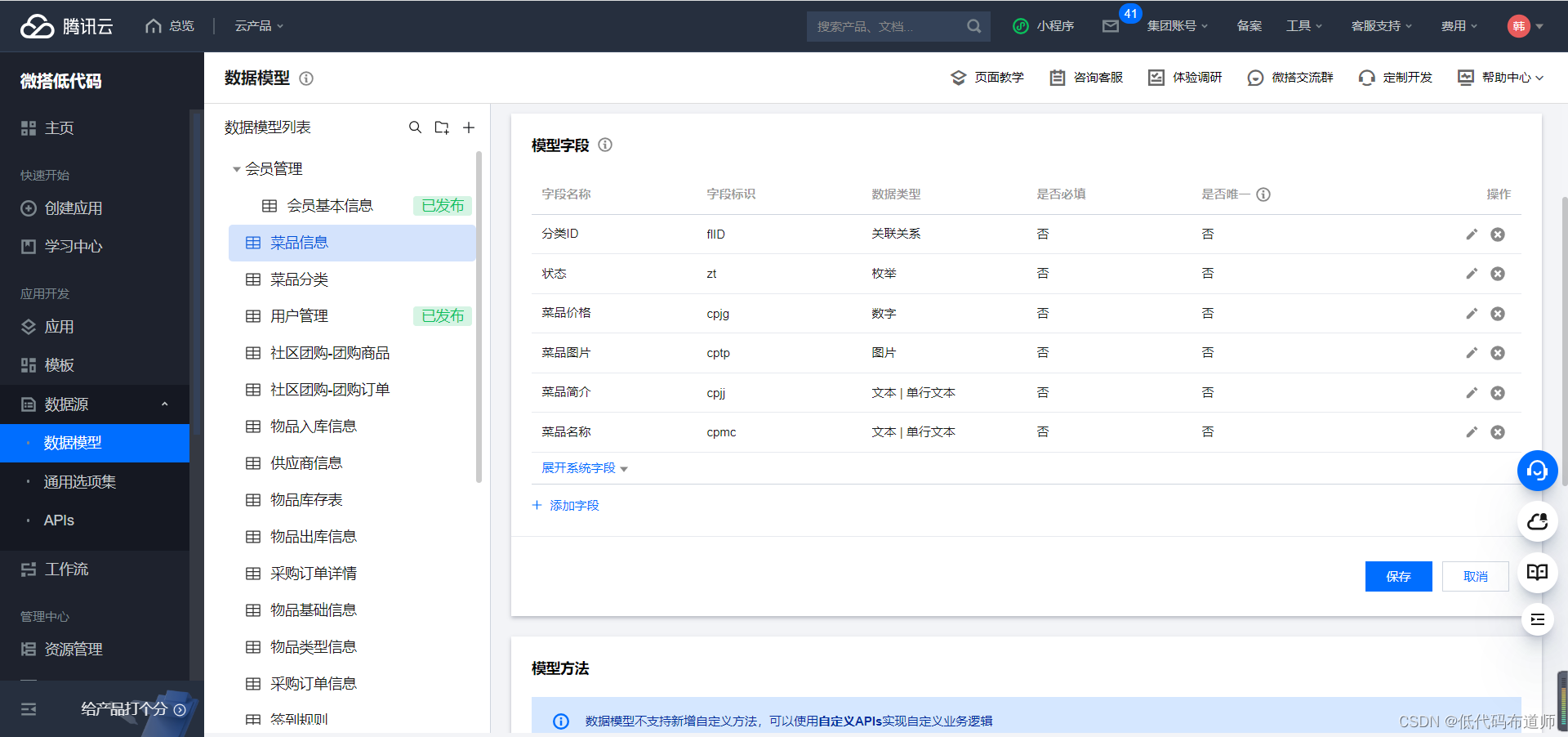The height and width of the screenshot is (737, 1568).
Task: Open the 工具 dropdown menu
Action: coord(1303,26)
